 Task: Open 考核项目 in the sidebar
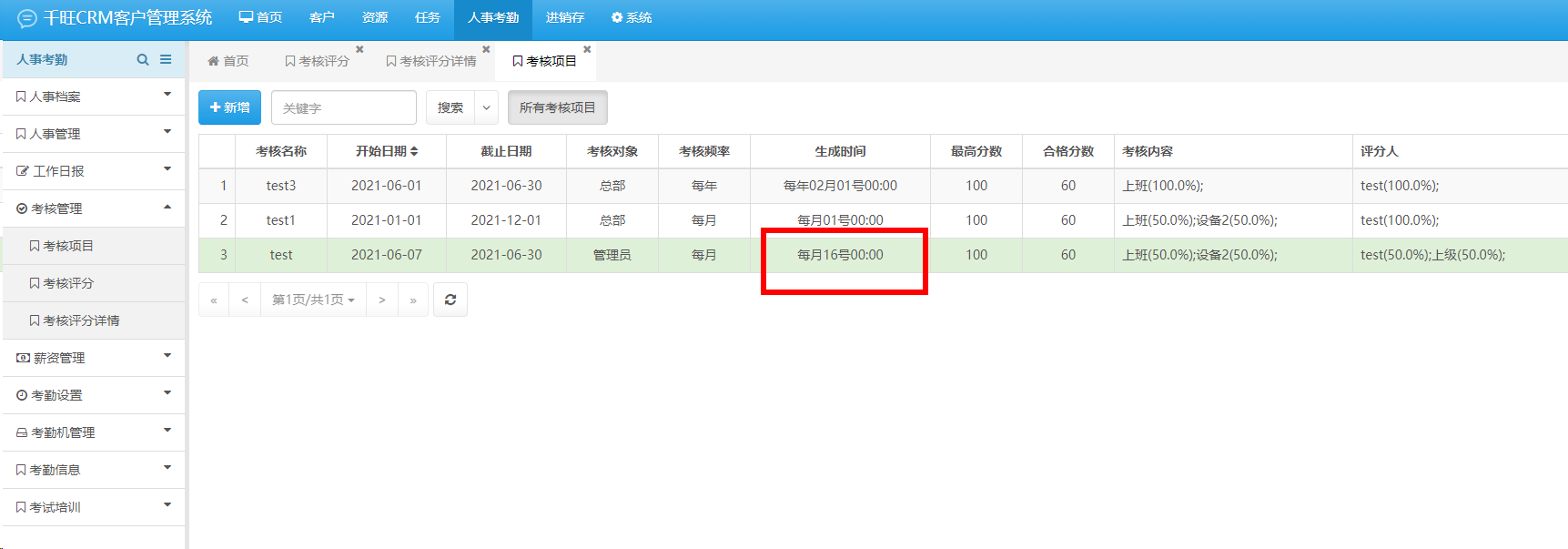pos(94,246)
